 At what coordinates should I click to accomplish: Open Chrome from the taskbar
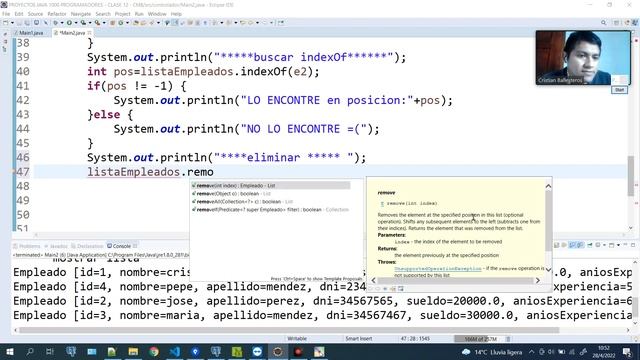[x=154, y=352]
